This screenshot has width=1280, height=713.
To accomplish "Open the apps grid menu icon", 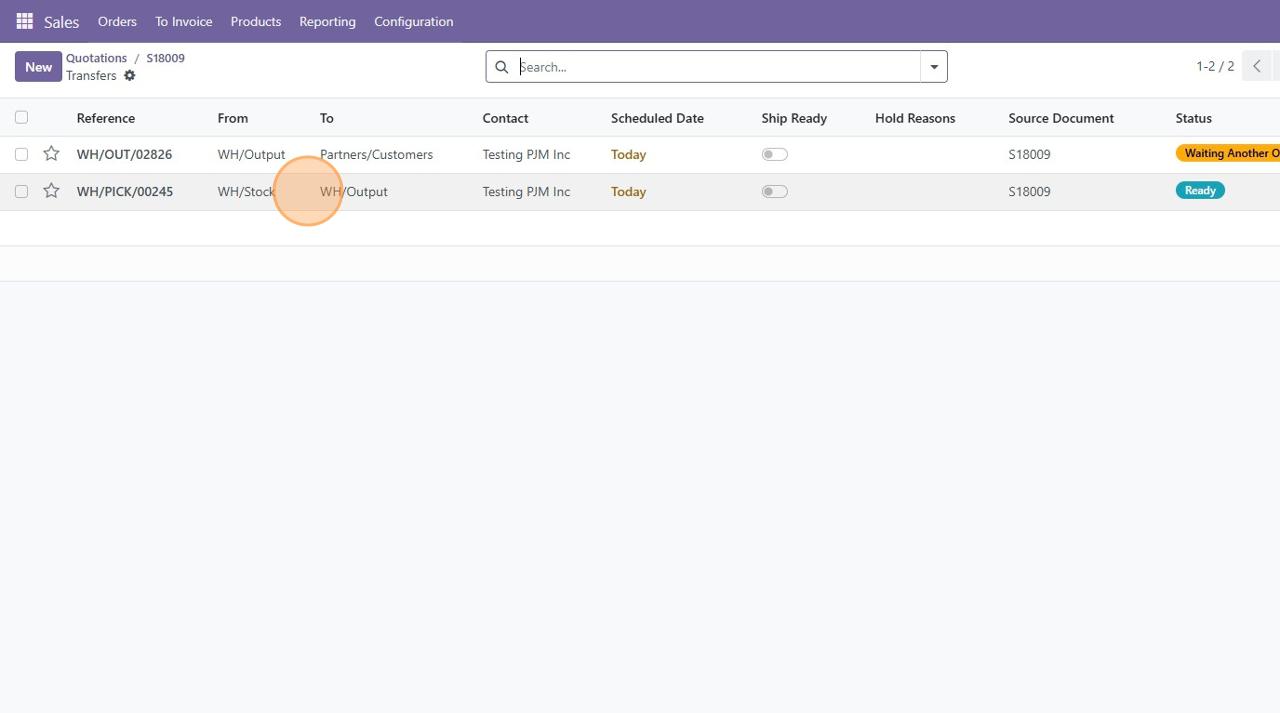I will click(x=24, y=21).
